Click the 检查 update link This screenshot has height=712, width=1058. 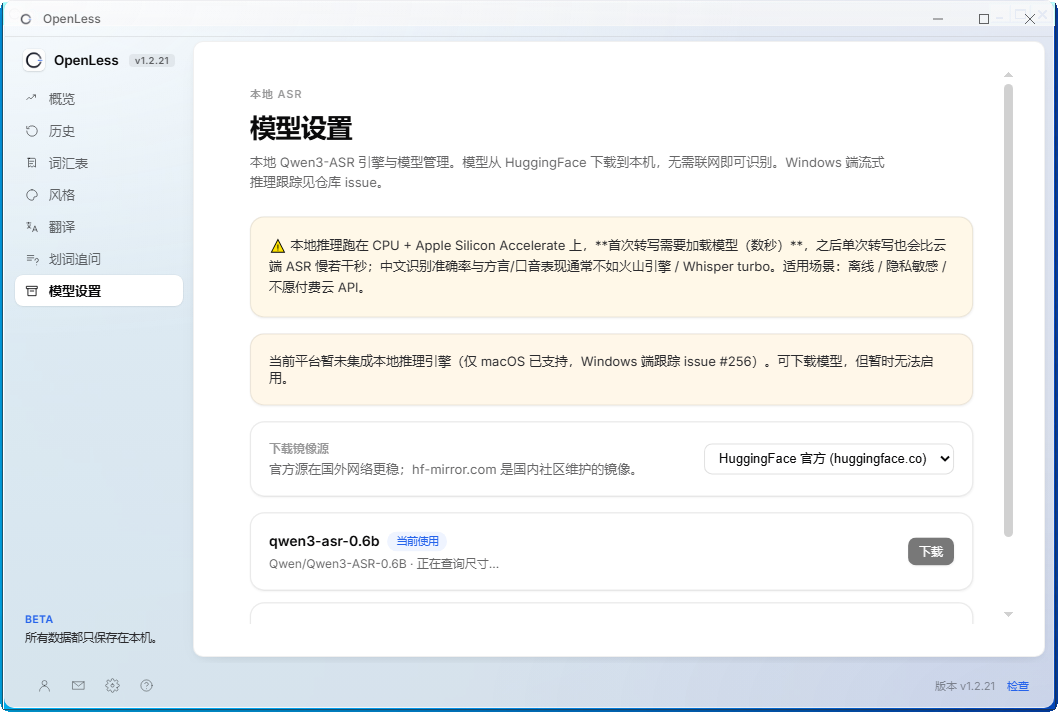[1018, 686]
